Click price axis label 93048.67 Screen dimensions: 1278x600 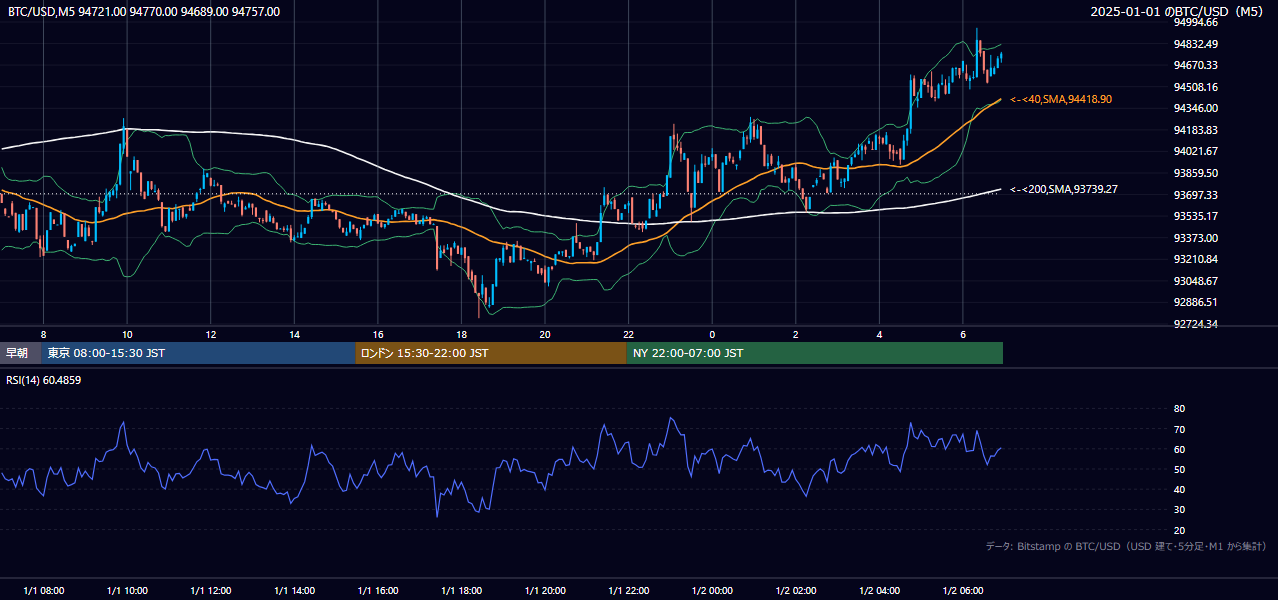[1196, 281]
